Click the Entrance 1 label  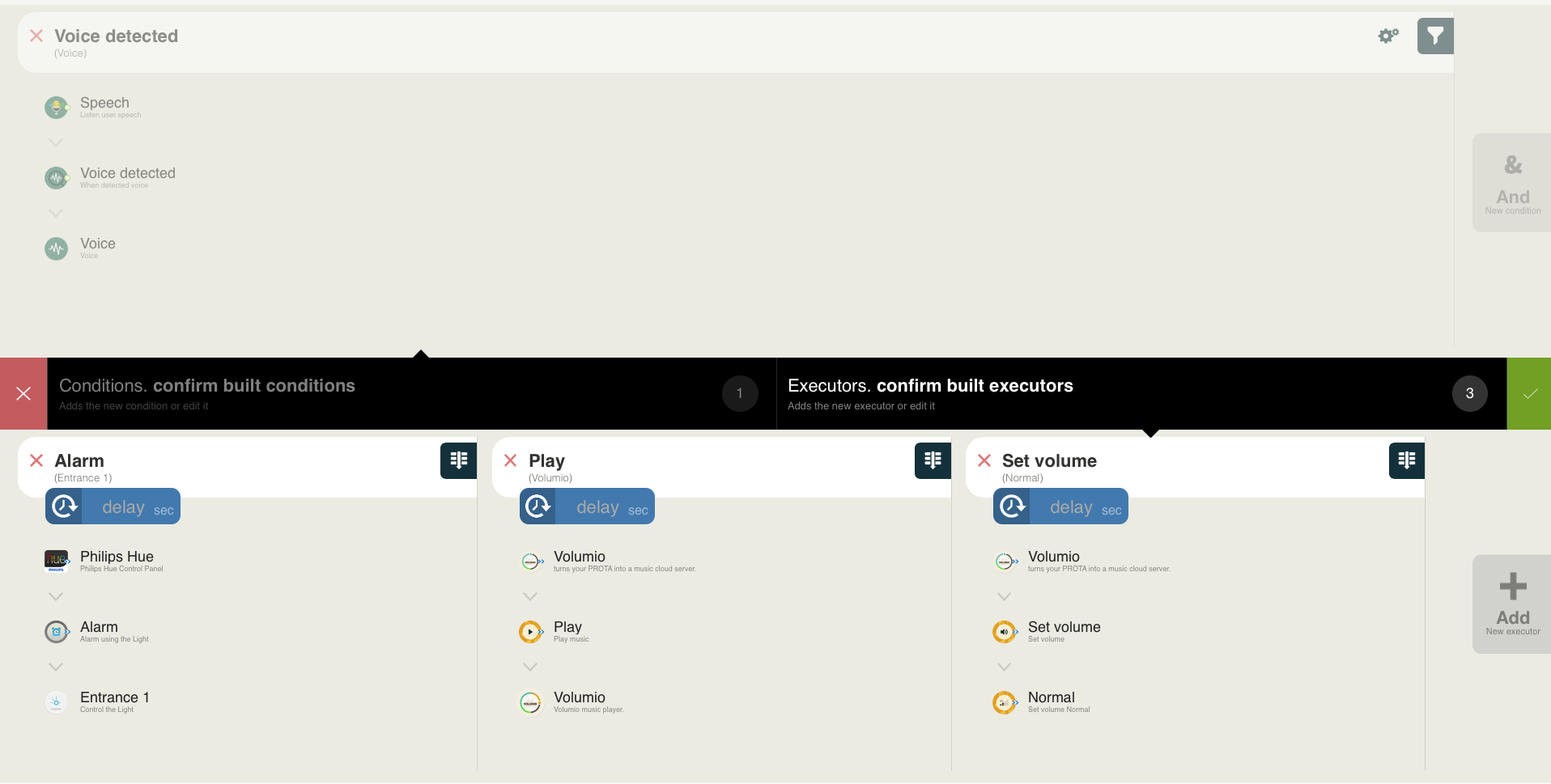click(x=115, y=697)
